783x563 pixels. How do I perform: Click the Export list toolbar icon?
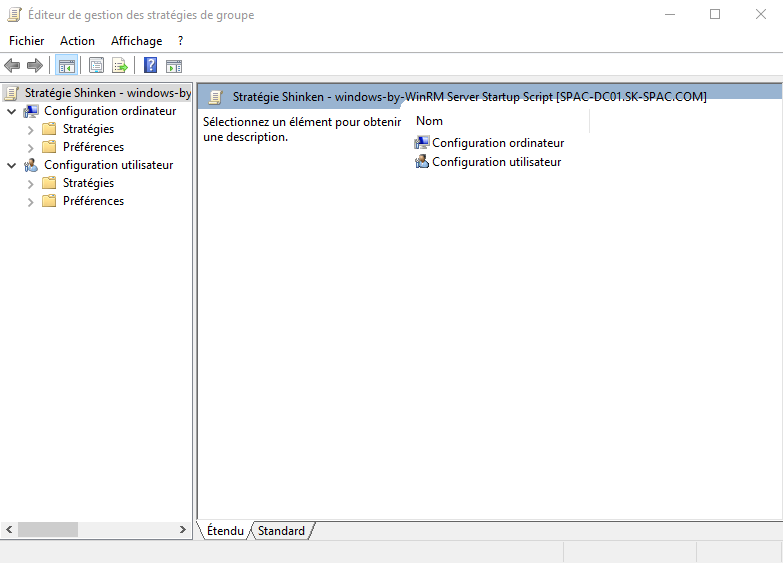click(x=120, y=66)
